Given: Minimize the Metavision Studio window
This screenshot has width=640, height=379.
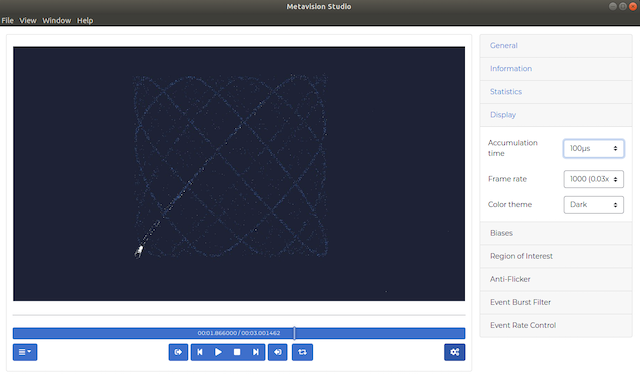Looking at the screenshot, I should pyautogui.click(x=613, y=6).
